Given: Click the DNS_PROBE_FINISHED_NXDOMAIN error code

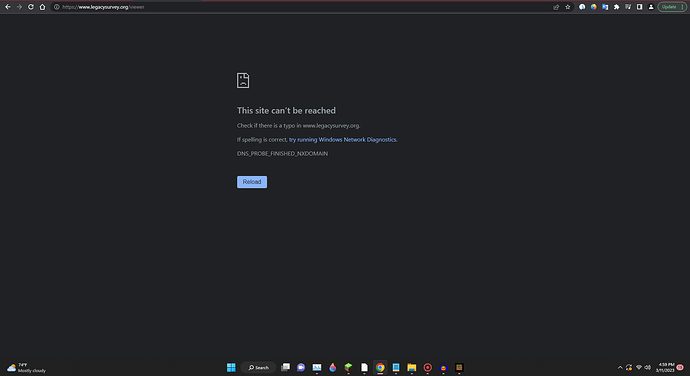Looking at the screenshot, I should (x=282, y=154).
